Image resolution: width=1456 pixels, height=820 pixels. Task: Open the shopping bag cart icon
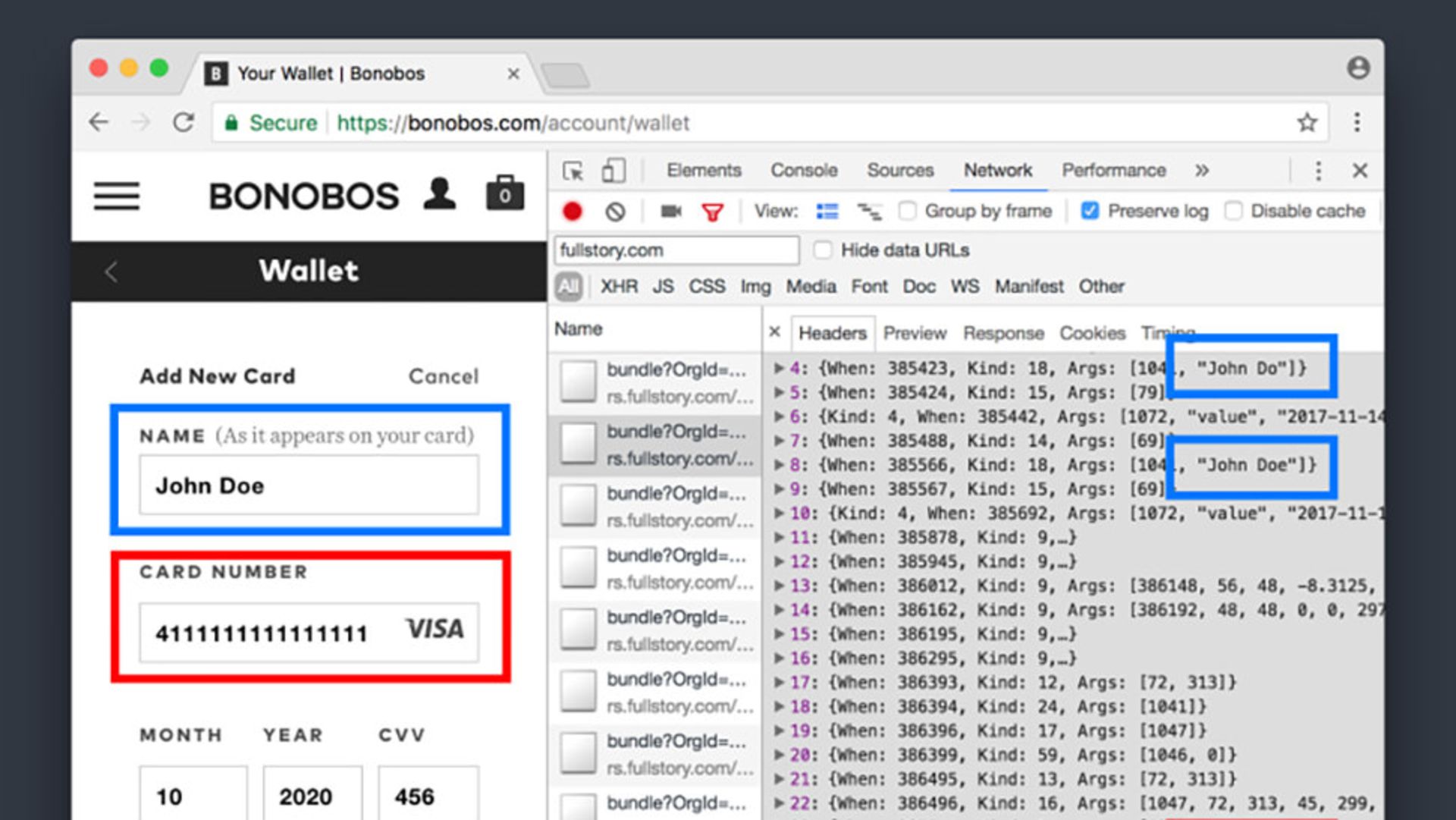tap(504, 193)
